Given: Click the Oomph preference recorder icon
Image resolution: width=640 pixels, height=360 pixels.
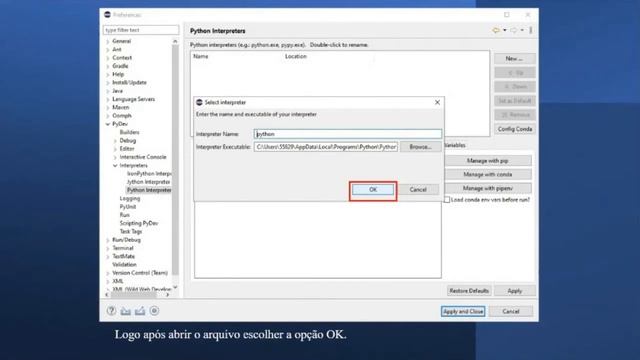Looking at the screenshot, I should (154, 311).
